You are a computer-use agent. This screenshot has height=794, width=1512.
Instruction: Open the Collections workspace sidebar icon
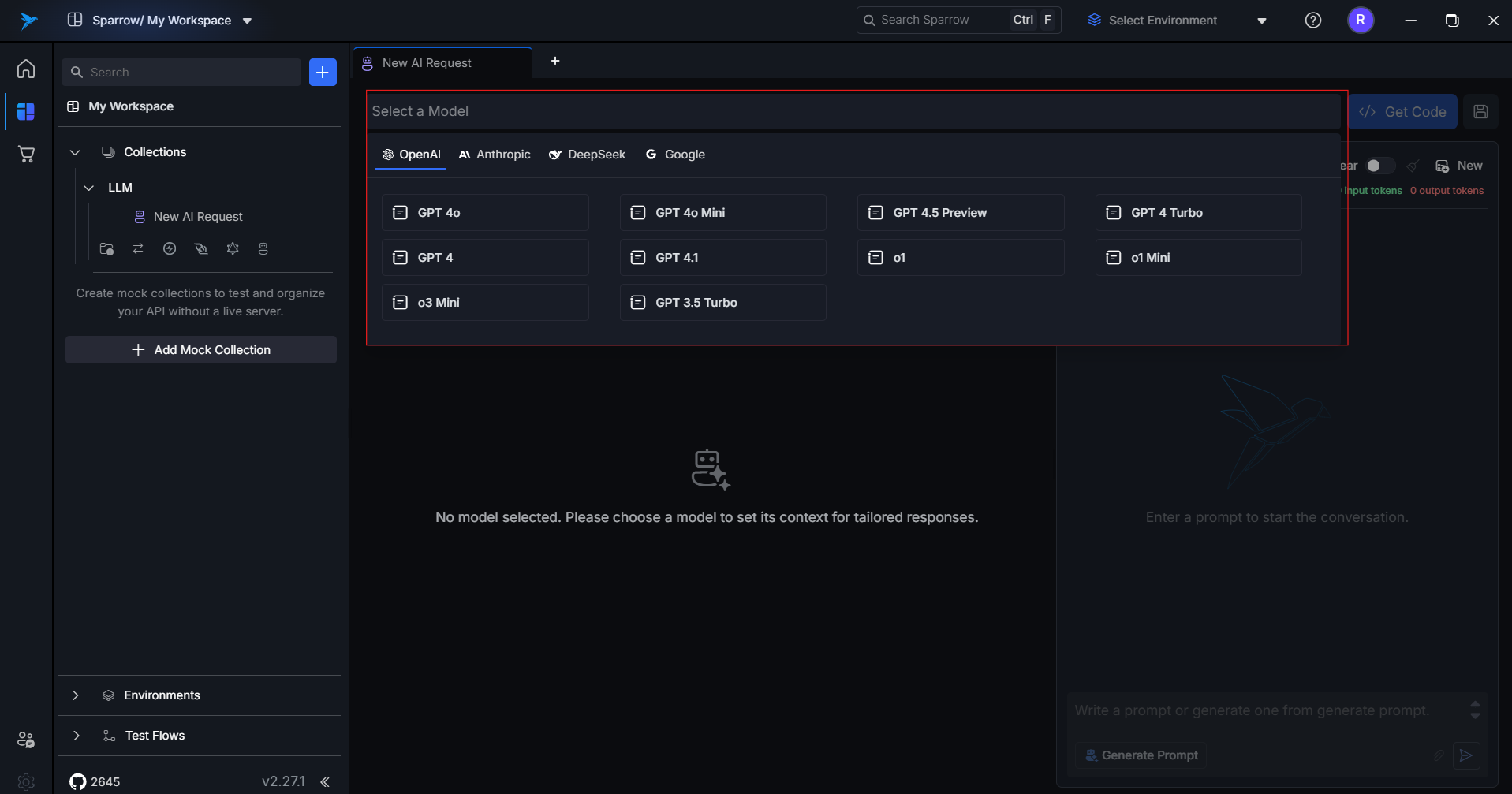(x=26, y=111)
